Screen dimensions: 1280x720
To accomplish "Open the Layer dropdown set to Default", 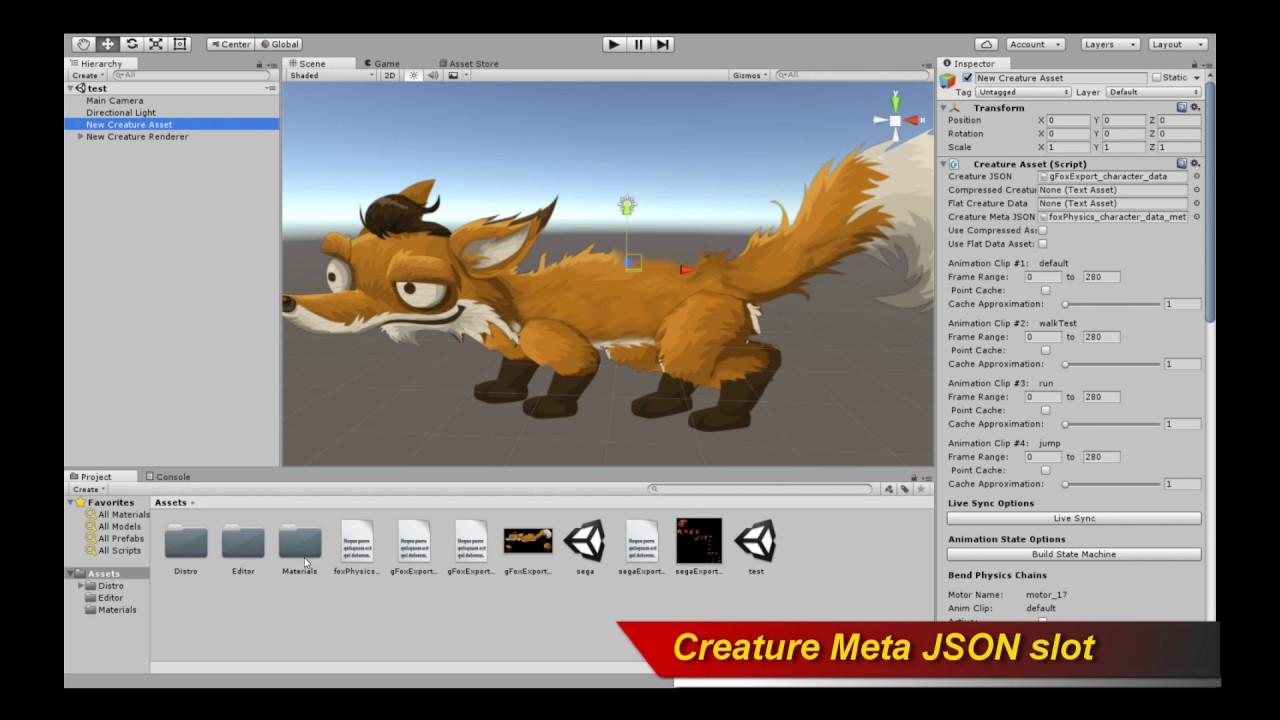I will click(x=1153, y=92).
